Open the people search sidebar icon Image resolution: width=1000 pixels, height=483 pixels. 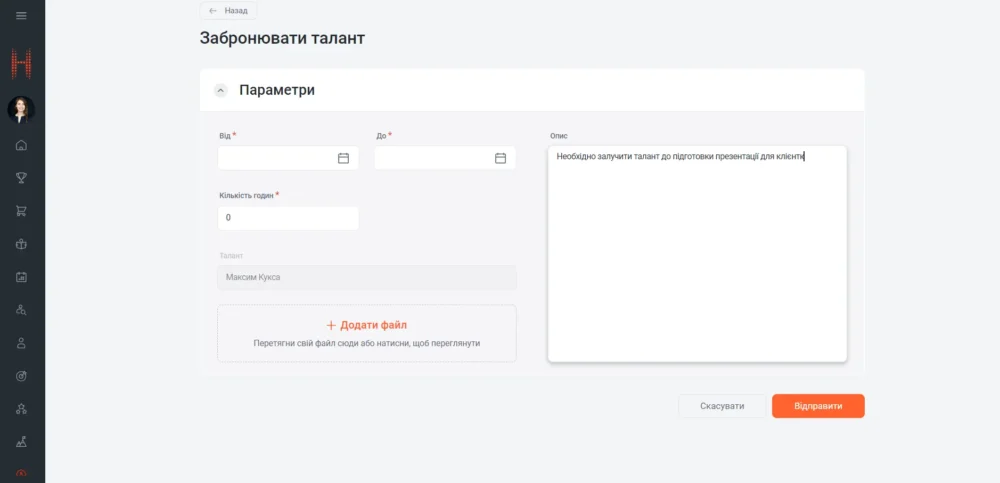click(22, 310)
